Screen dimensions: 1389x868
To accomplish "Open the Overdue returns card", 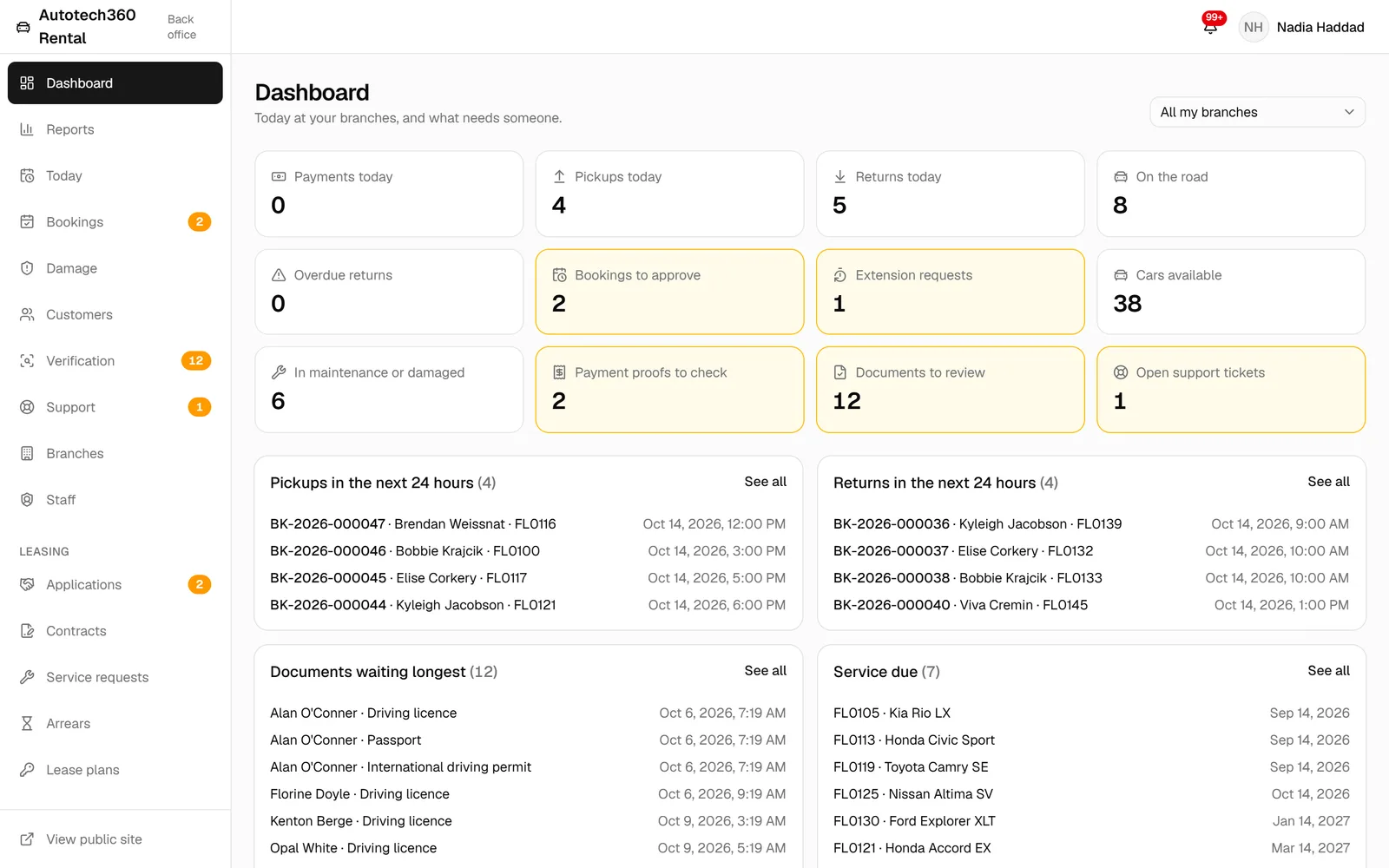I will pos(389,292).
